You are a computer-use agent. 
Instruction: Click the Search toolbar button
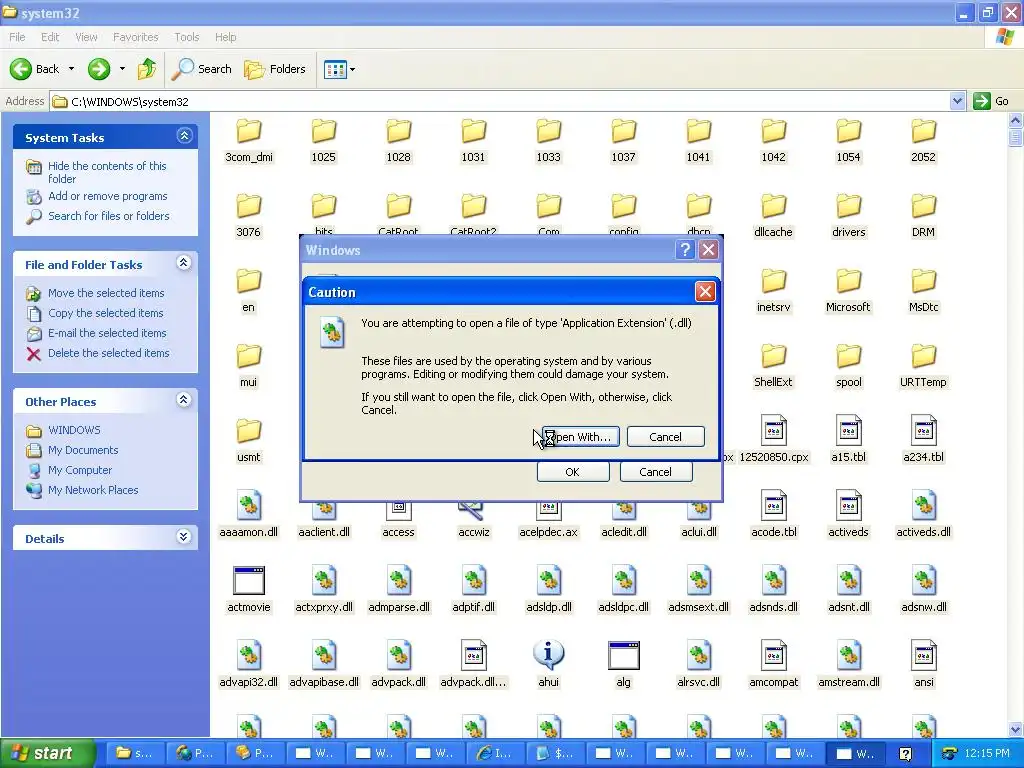click(201, 69)
